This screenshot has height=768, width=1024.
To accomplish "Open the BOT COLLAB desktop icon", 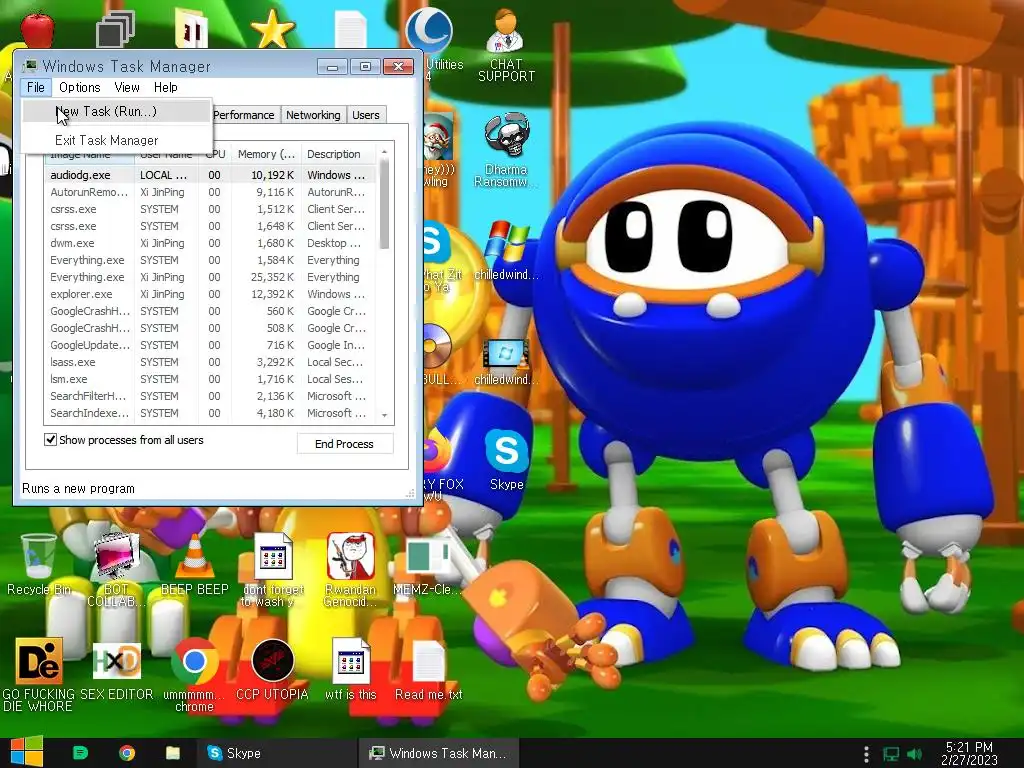I will click(x=116, y=569).
